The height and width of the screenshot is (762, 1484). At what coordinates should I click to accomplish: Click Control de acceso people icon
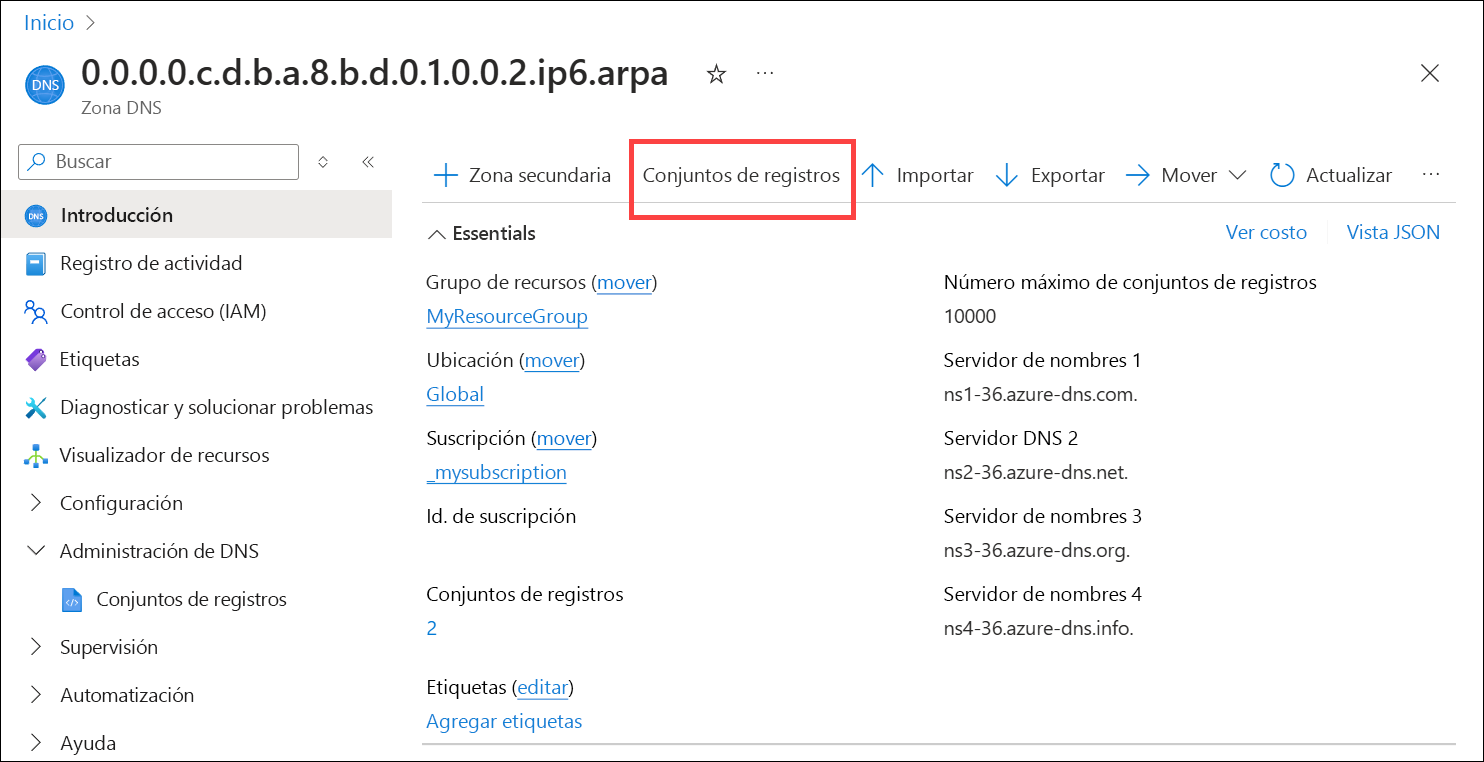(36, 311)
